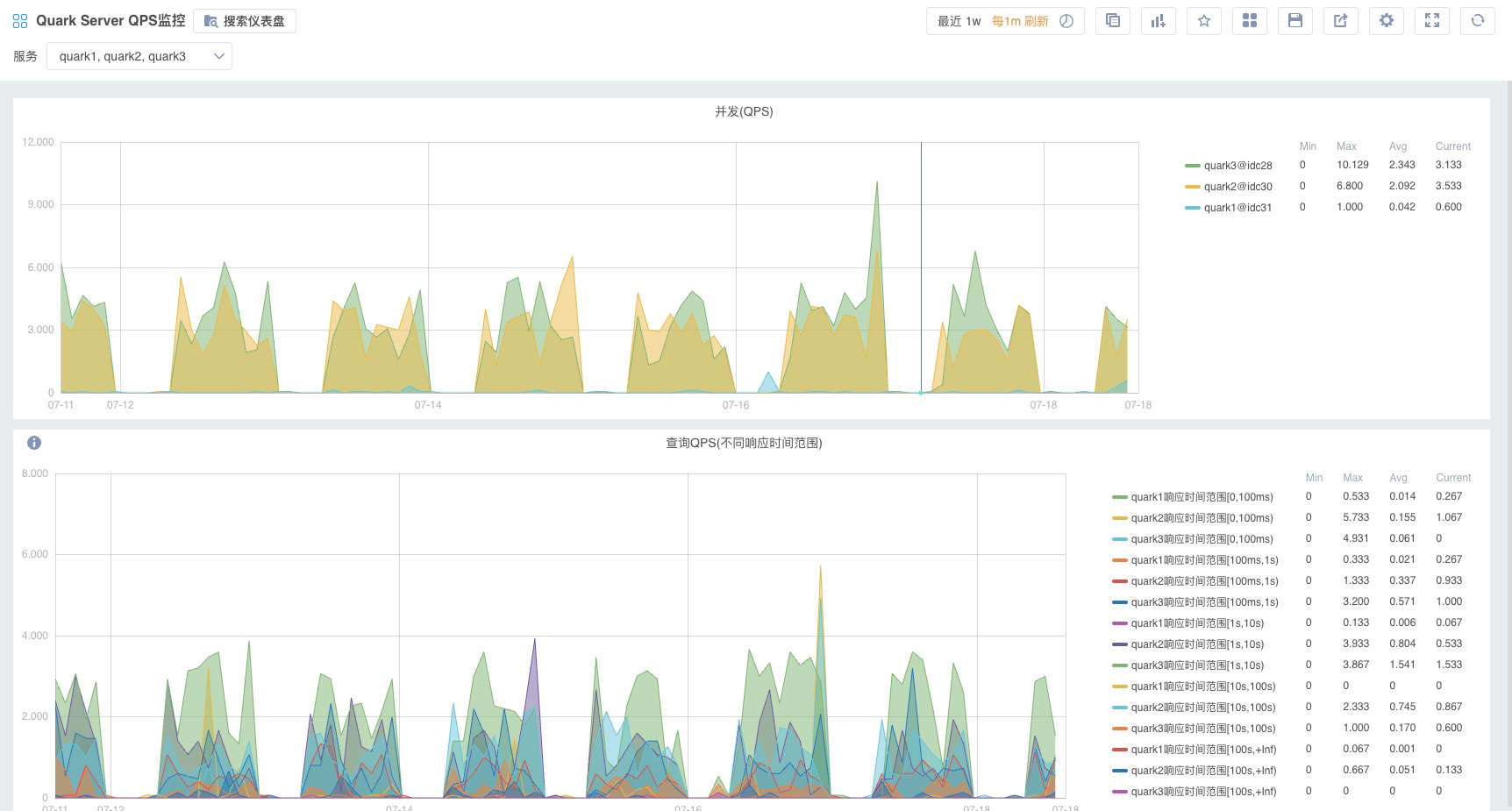Click the clock icon in time picker
1512x811 pixels.
tap(1066, 21)
